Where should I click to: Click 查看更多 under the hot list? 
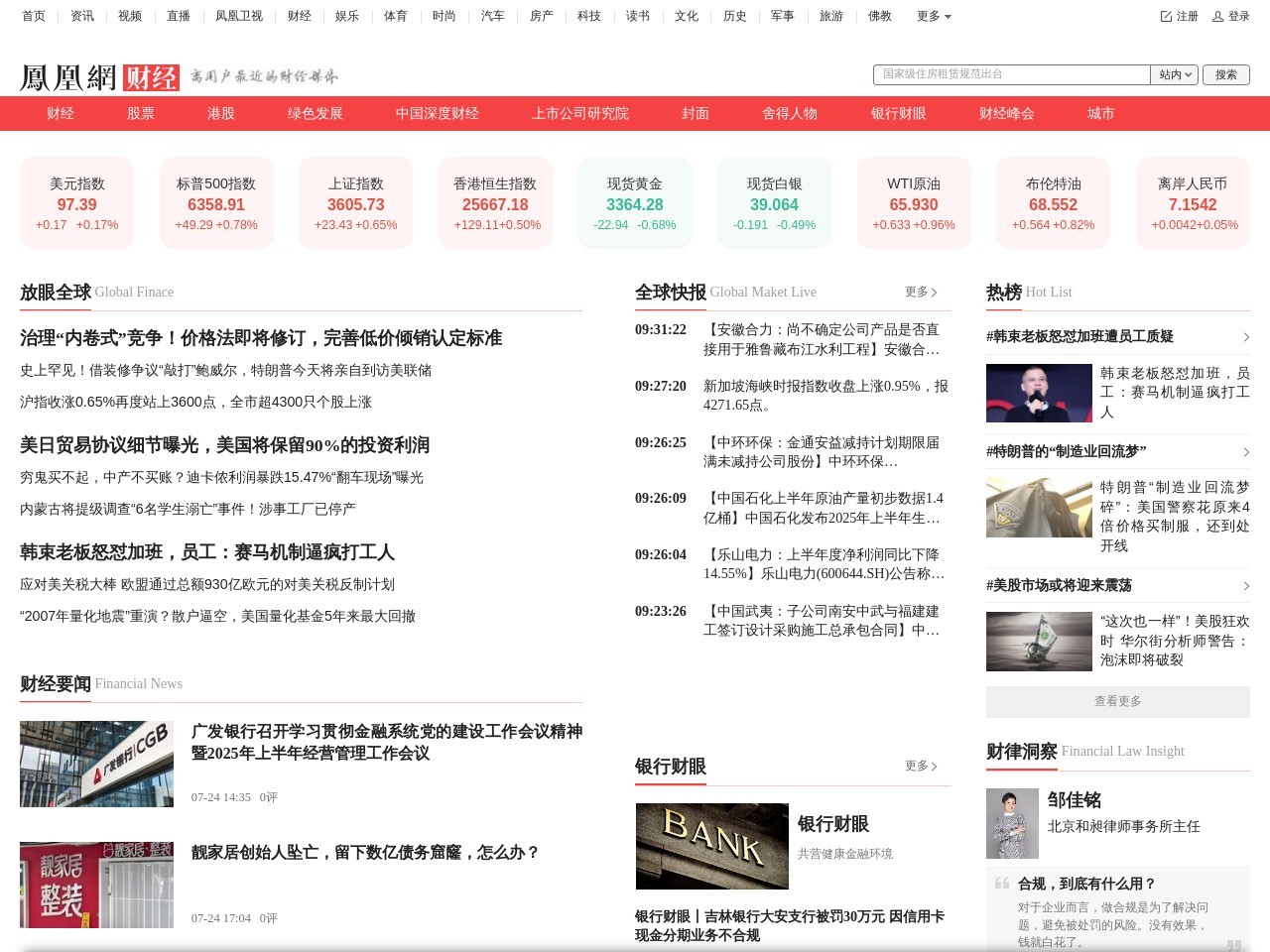coord(1117,700)
